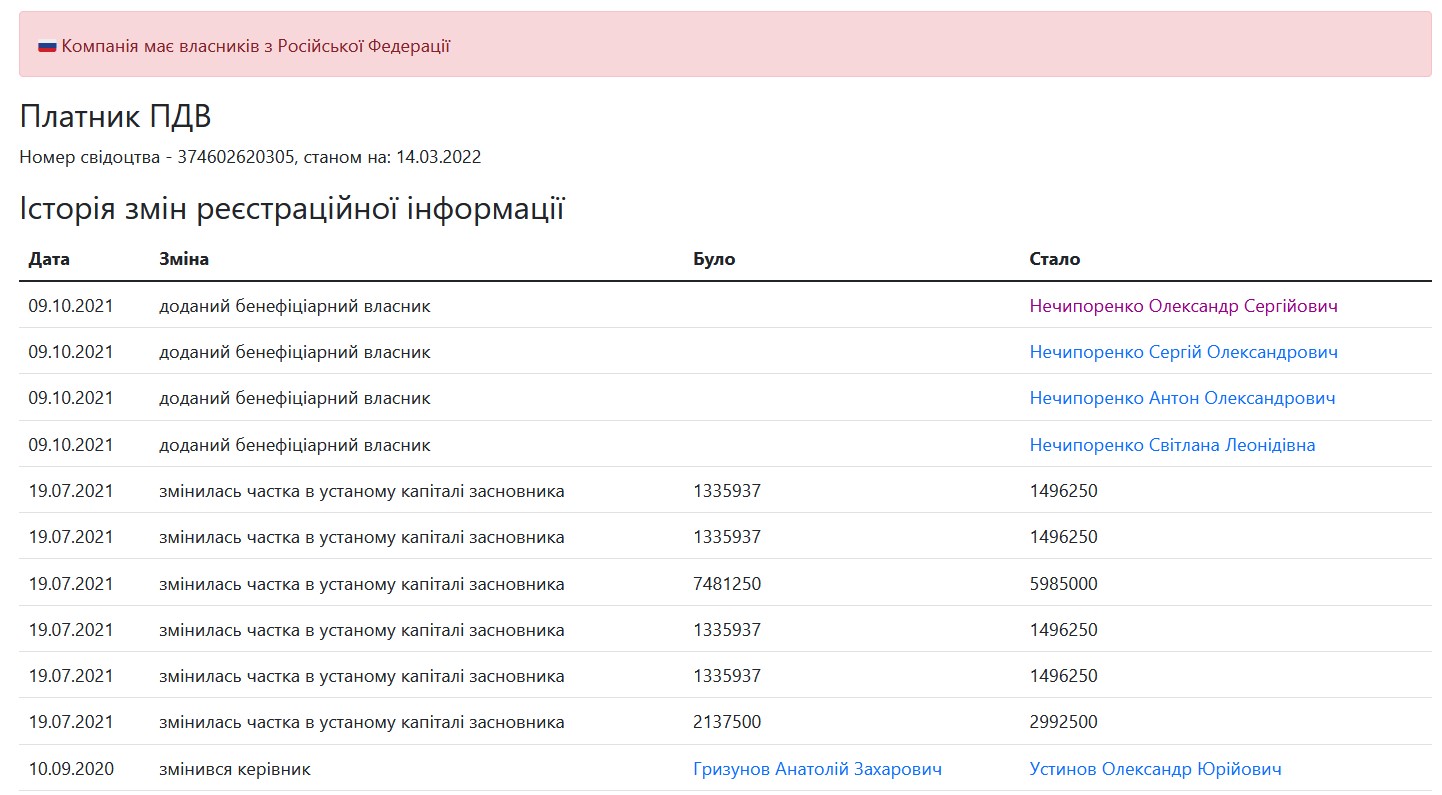Click the date in Світлана Леонідівна's row
Image resolution: width=1442 pixels, height=795 pixels.
point(71,445)
